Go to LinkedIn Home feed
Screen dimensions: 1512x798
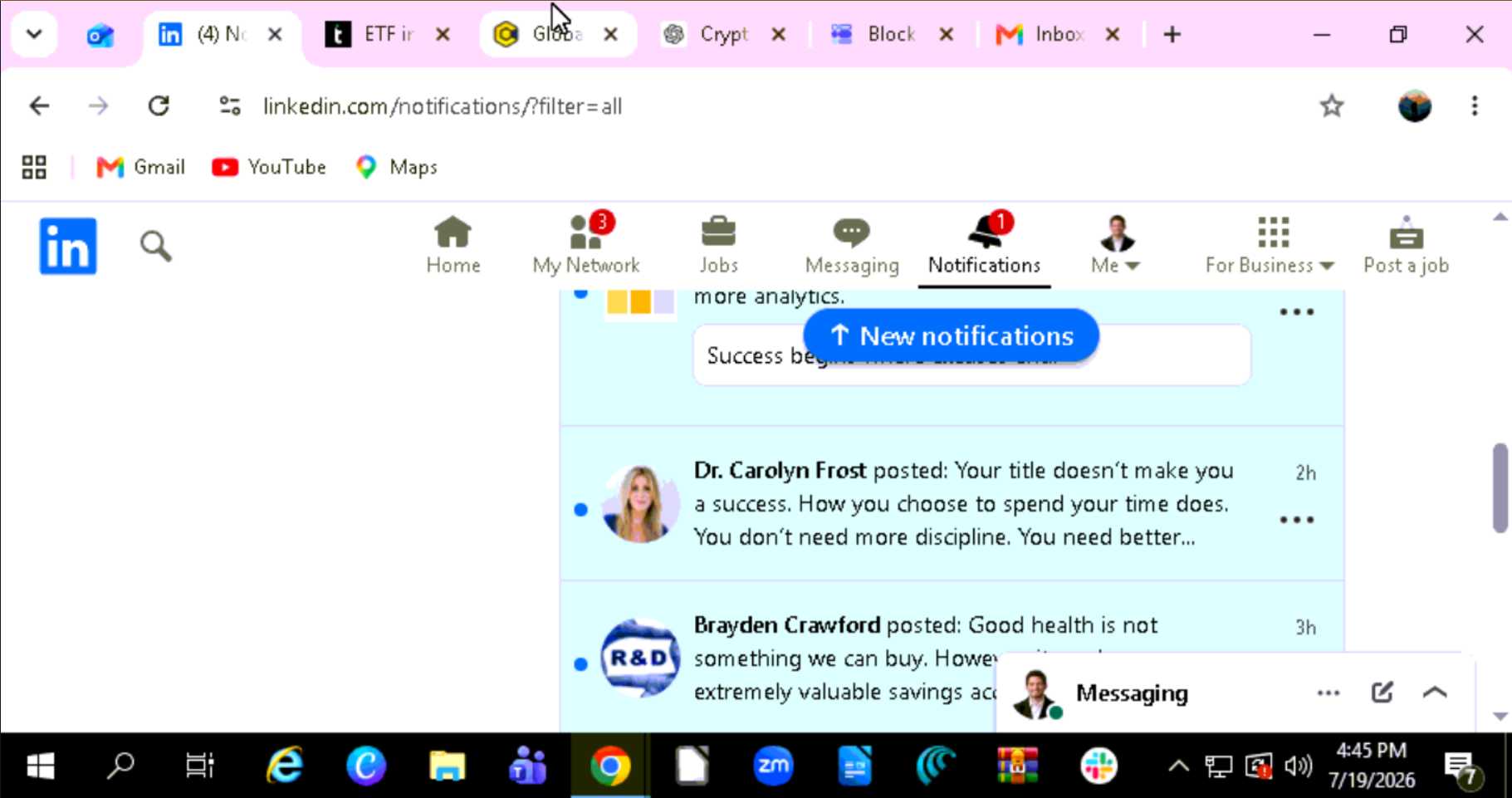pos(453,245)
